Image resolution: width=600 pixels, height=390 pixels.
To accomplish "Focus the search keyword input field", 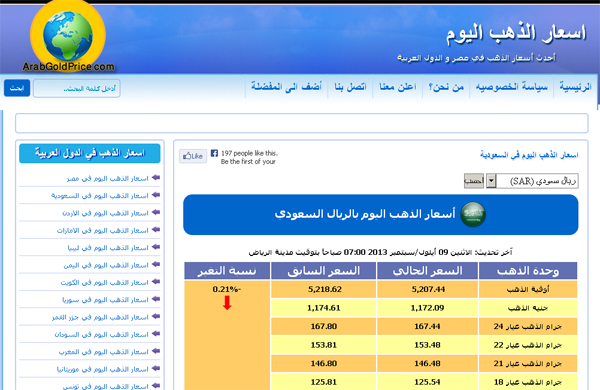I will point(77,88).
